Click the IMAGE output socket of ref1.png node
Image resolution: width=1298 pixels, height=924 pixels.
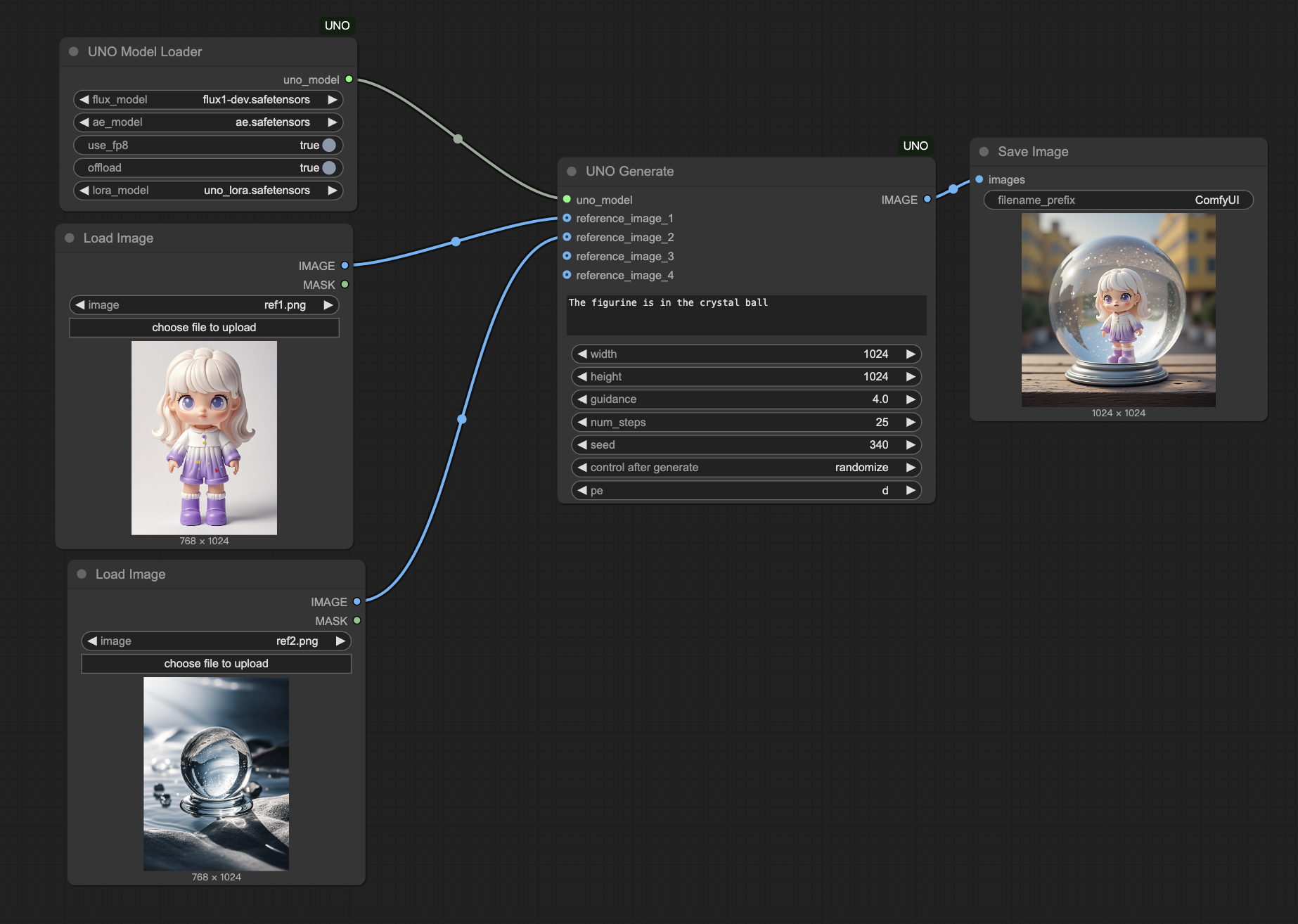345,265
